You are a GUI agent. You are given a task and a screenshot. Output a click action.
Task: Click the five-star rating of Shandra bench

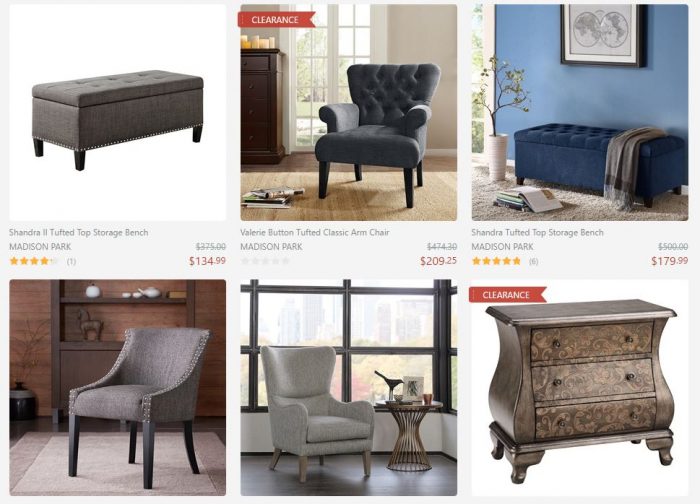(x=496, y=261)
